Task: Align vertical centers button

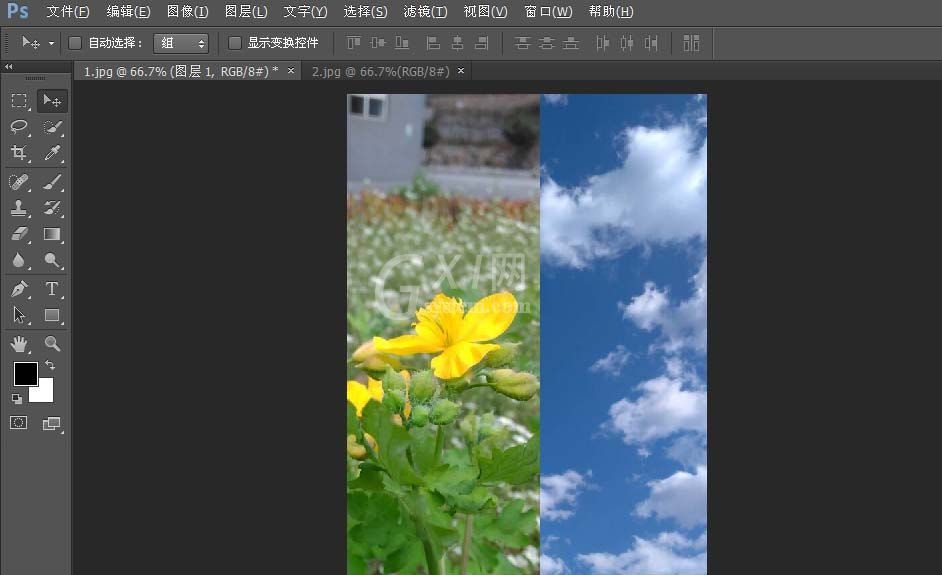Action: [x=378, y=43]
